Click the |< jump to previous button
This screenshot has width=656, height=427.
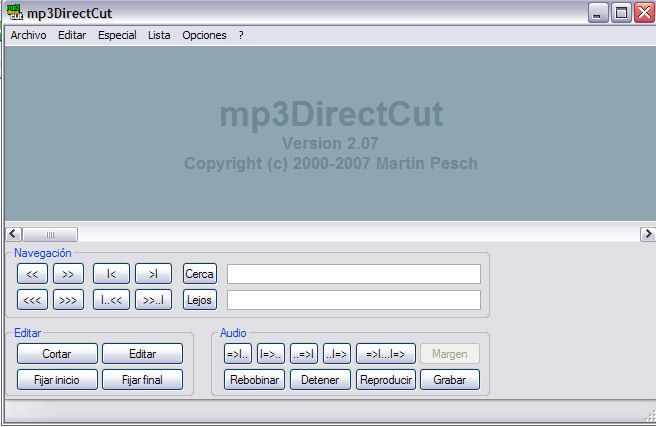[111, 274]
